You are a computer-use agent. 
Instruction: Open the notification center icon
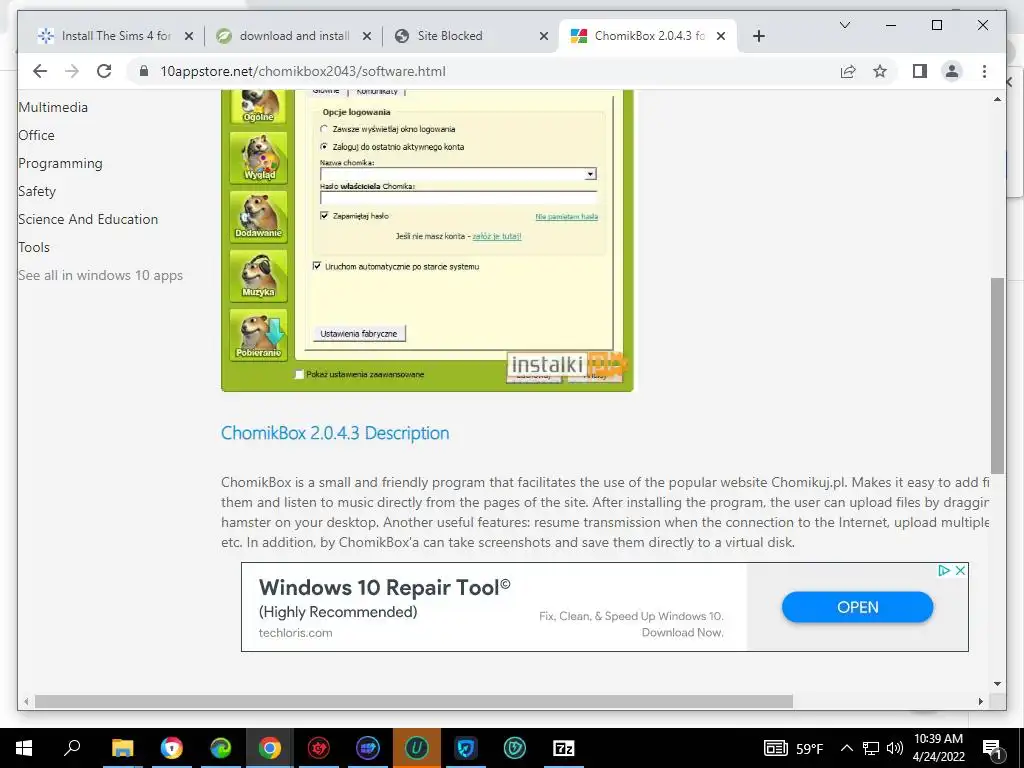tap(991, 748)
